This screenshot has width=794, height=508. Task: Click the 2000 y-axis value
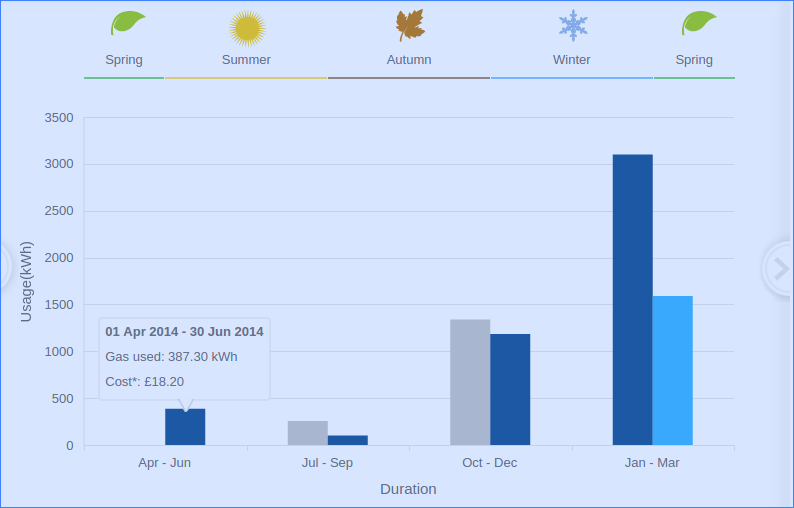click(x=59, y=258)
